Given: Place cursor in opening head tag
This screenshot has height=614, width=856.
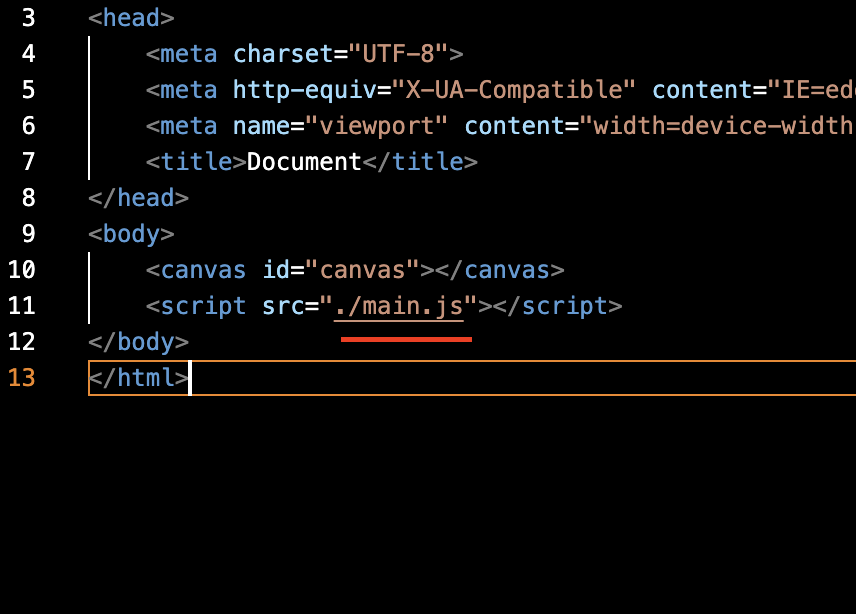Looking at the screenshot, I should [132, 18].
